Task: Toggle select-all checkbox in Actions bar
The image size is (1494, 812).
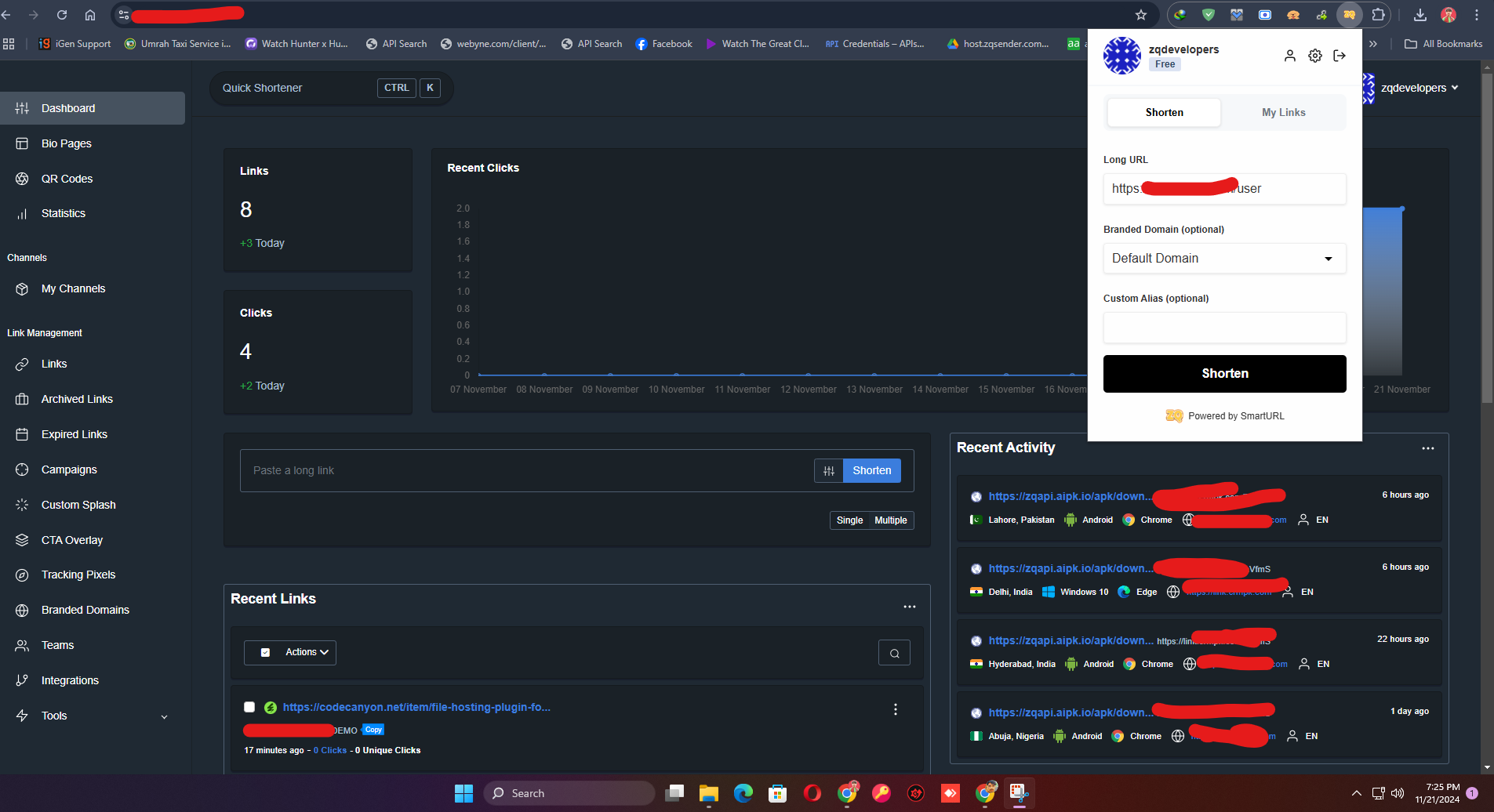Action: pos(265,652)
